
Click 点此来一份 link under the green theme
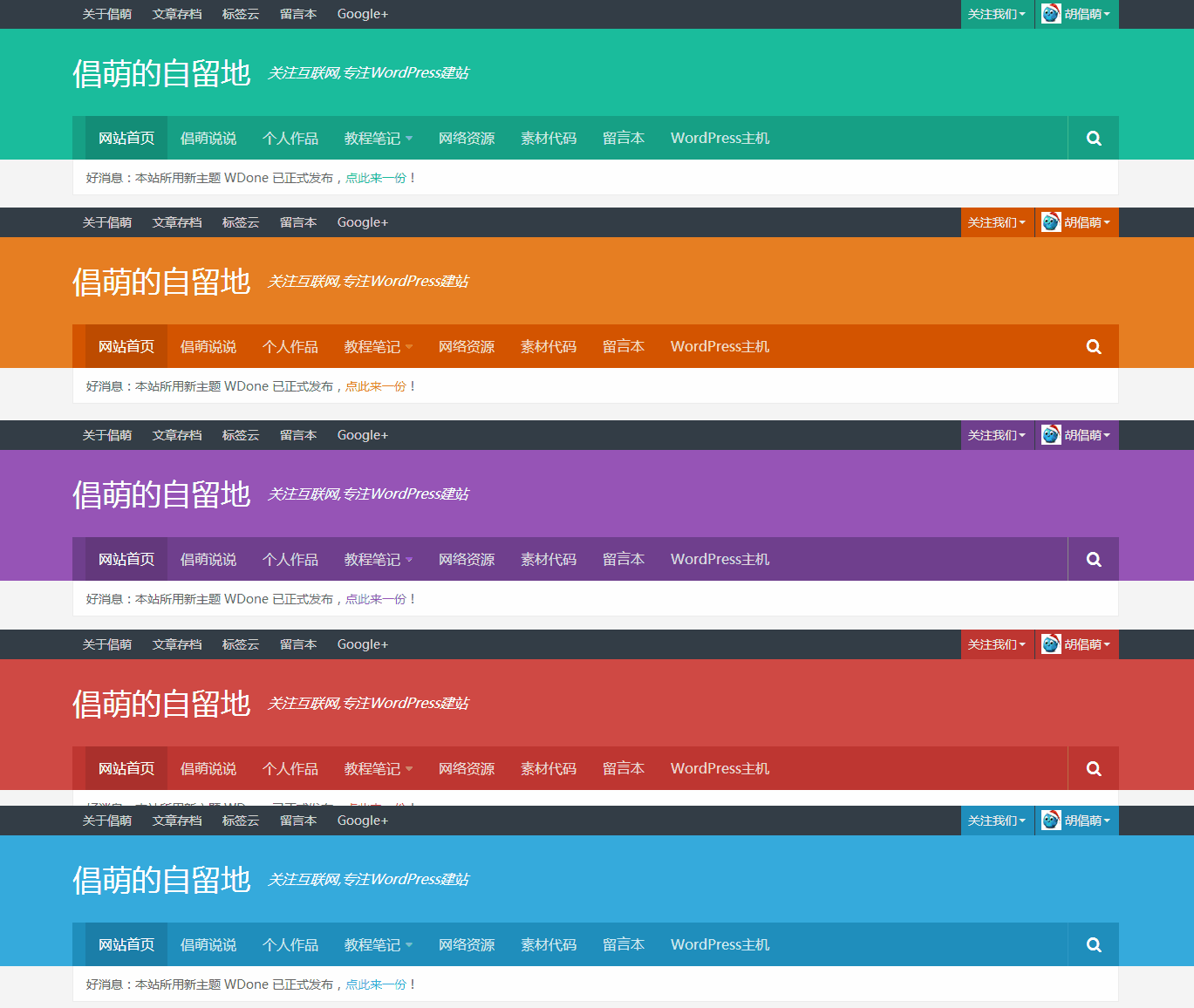[376, 178]
